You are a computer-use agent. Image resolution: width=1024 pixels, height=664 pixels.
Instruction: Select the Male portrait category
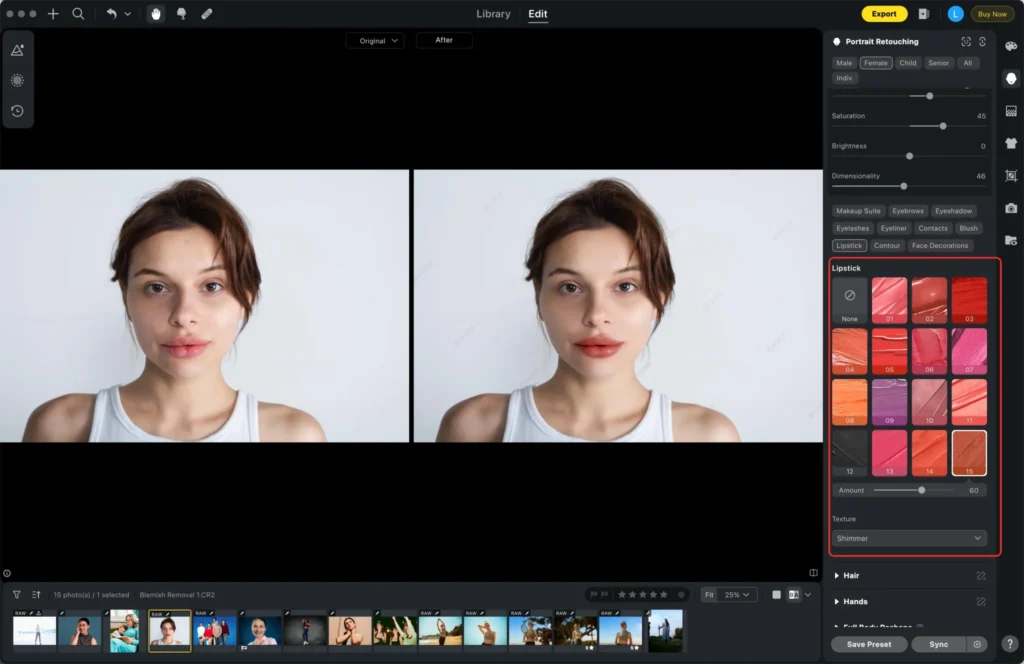tap(845, 63)
